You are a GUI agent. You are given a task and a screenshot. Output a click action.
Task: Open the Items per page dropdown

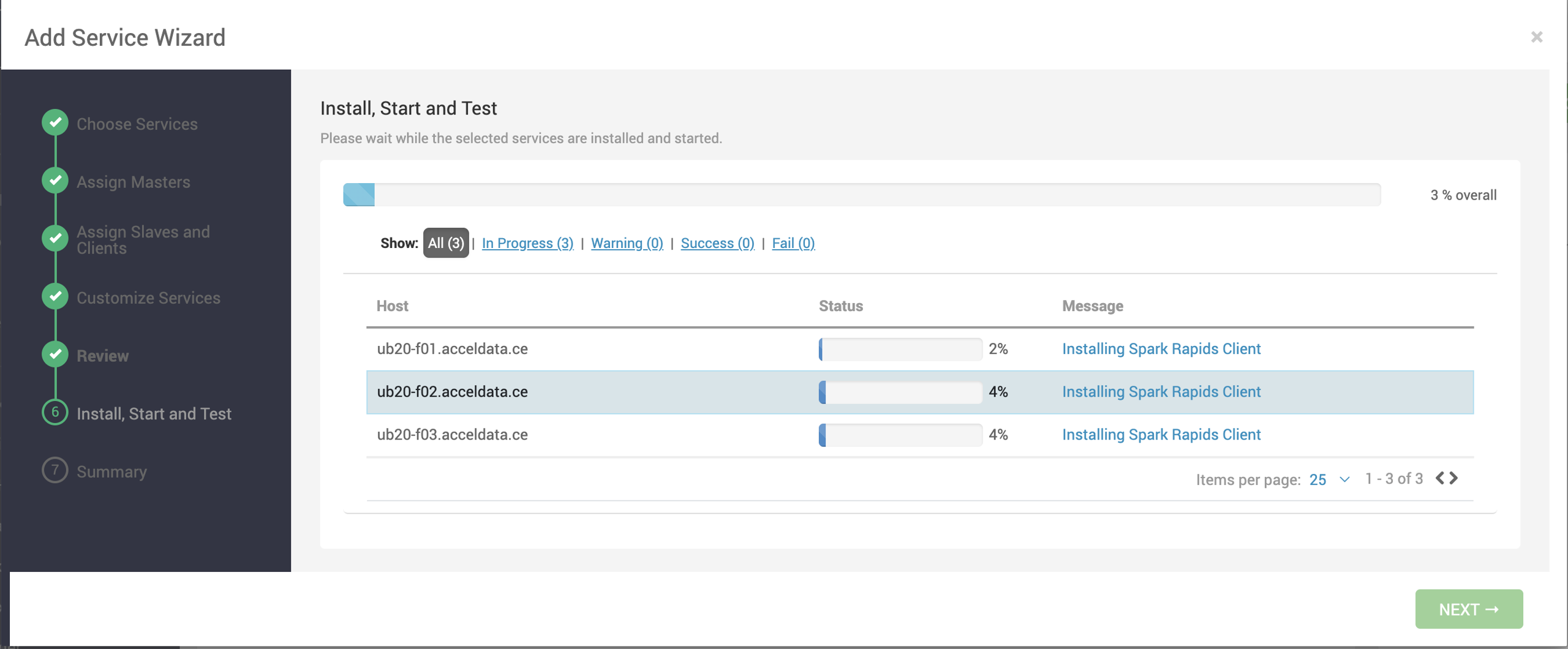pos(1329,479)
